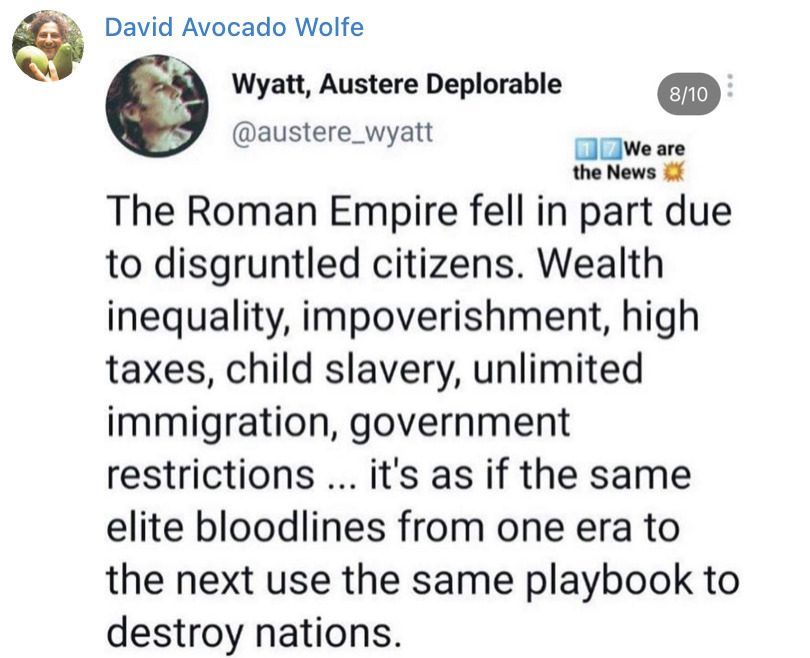Open the David Avocado Wolfe channel name link

234,27
